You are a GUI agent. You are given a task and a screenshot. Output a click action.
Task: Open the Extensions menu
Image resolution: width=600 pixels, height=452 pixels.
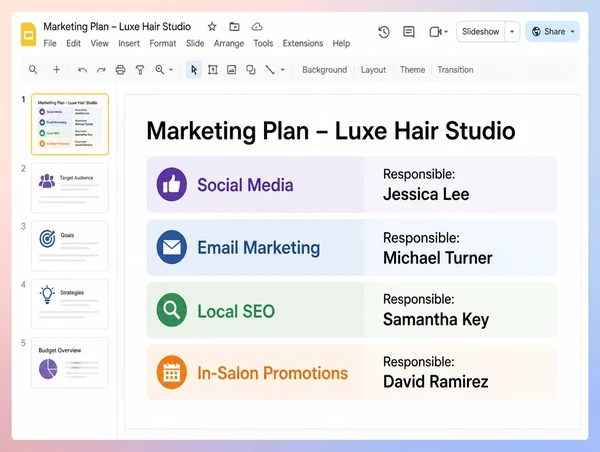coord(303,43)
